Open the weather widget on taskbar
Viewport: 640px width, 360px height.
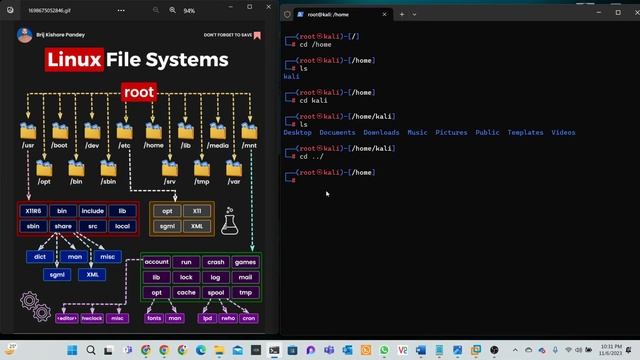click(11, 350)
